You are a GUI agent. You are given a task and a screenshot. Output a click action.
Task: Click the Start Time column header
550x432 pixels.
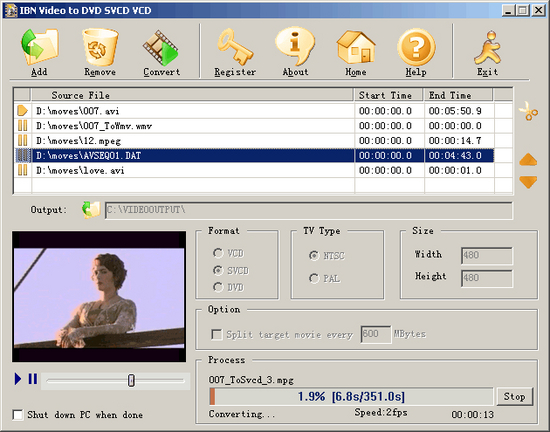click(389, 95)
